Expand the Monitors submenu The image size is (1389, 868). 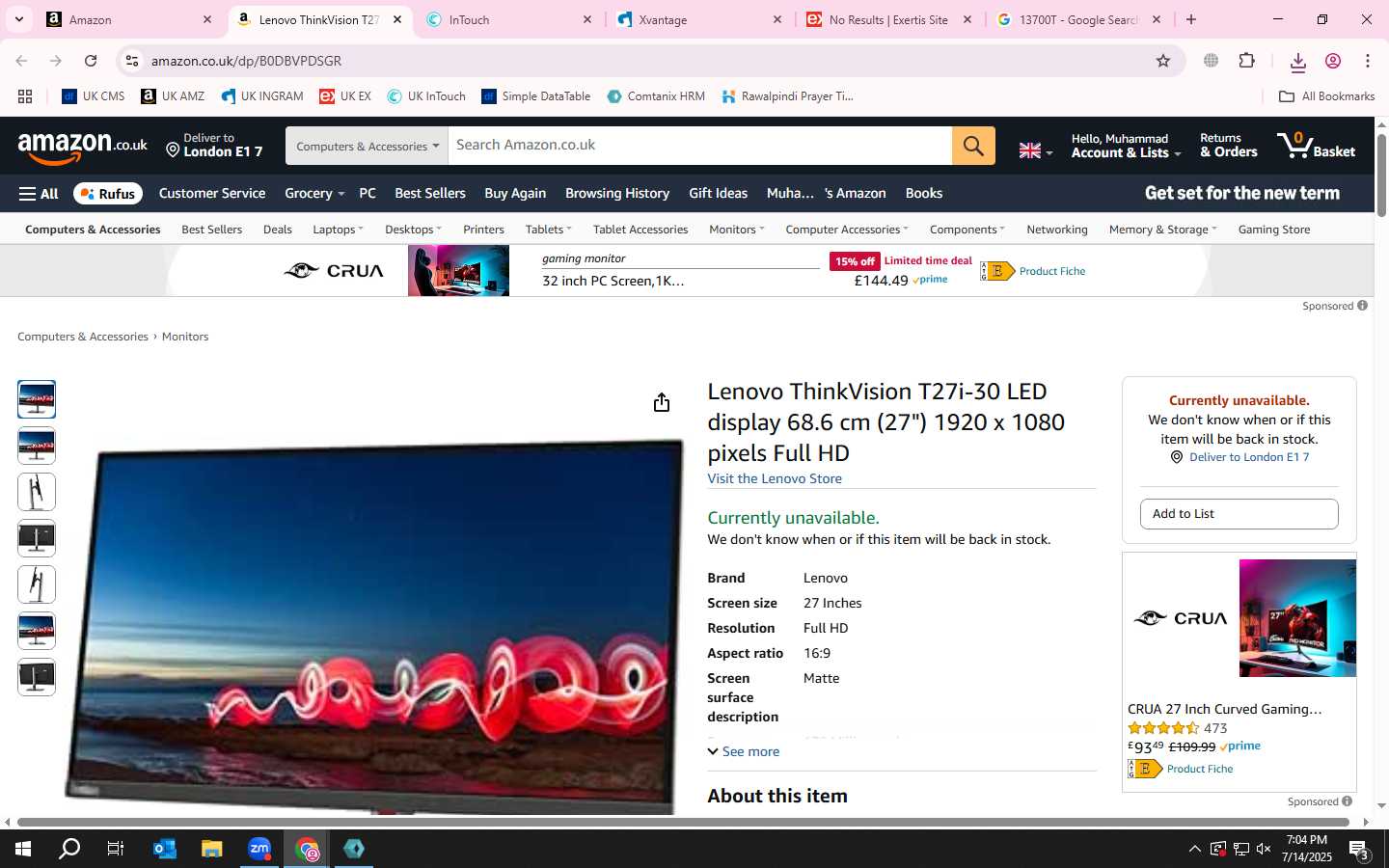pyautogui.click(x=736, y=230)
